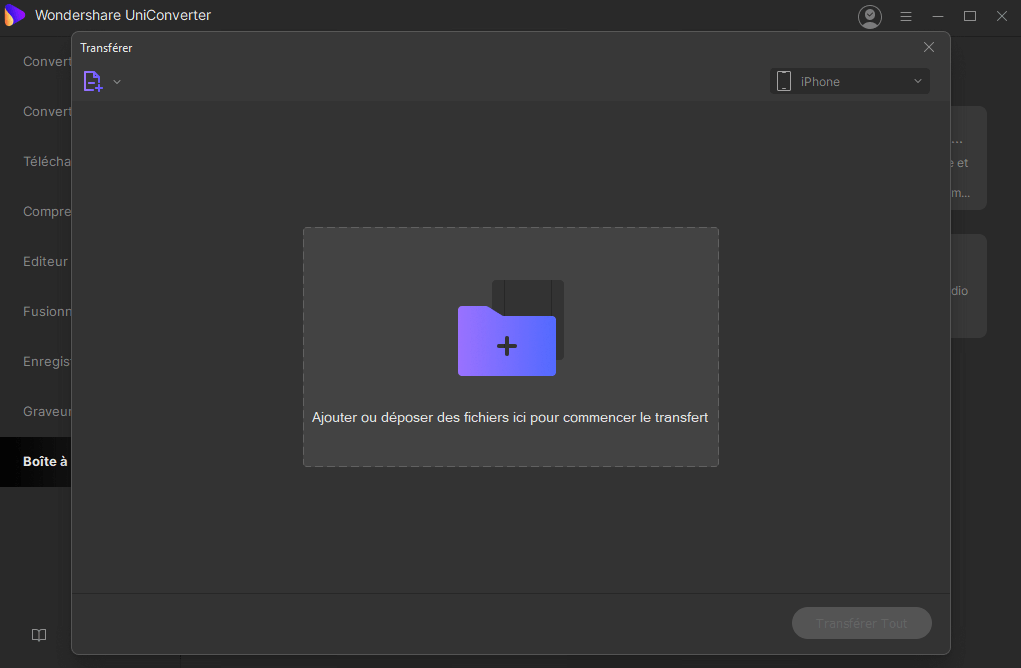Screen dimensions: 1021x668
Task: Select the topmost Convert sidebar item
Action: (x=47, y=61)
